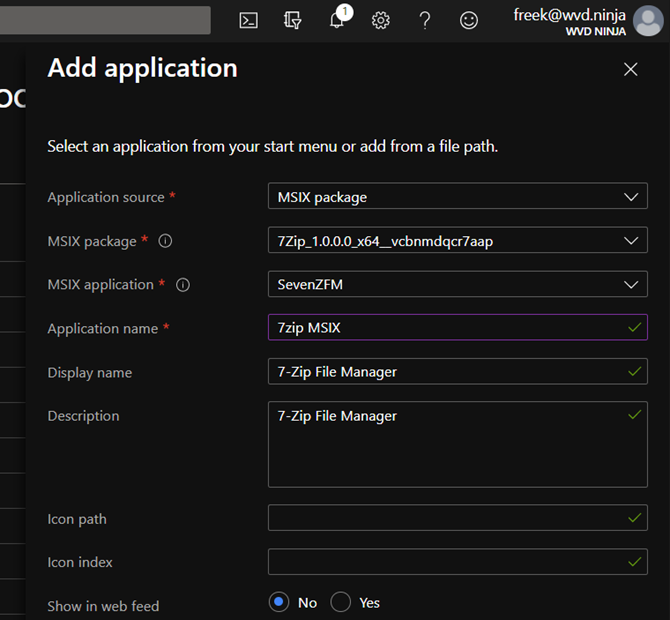Screen dimensions: 670x620
Task: Click the Icon index input field
Action: click(x=458, y=561)
